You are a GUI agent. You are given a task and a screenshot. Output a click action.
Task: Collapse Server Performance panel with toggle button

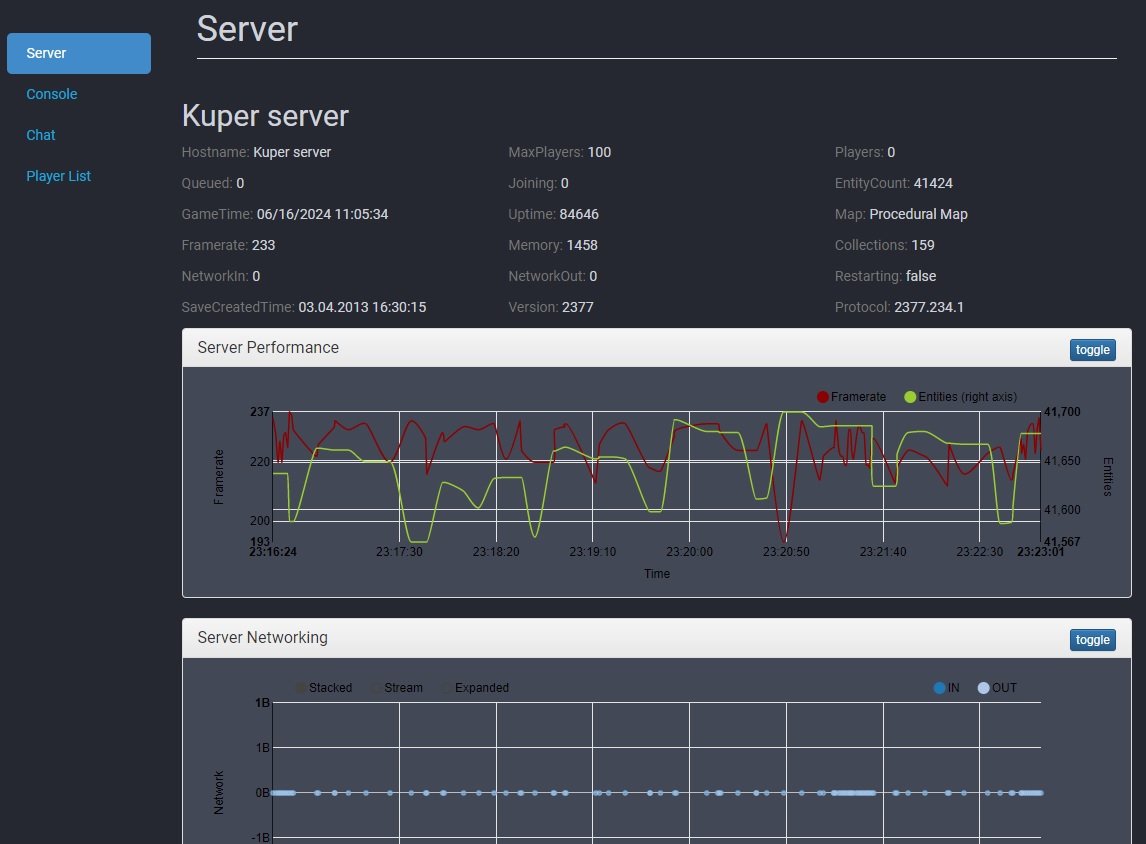[x=1092, y=350]
